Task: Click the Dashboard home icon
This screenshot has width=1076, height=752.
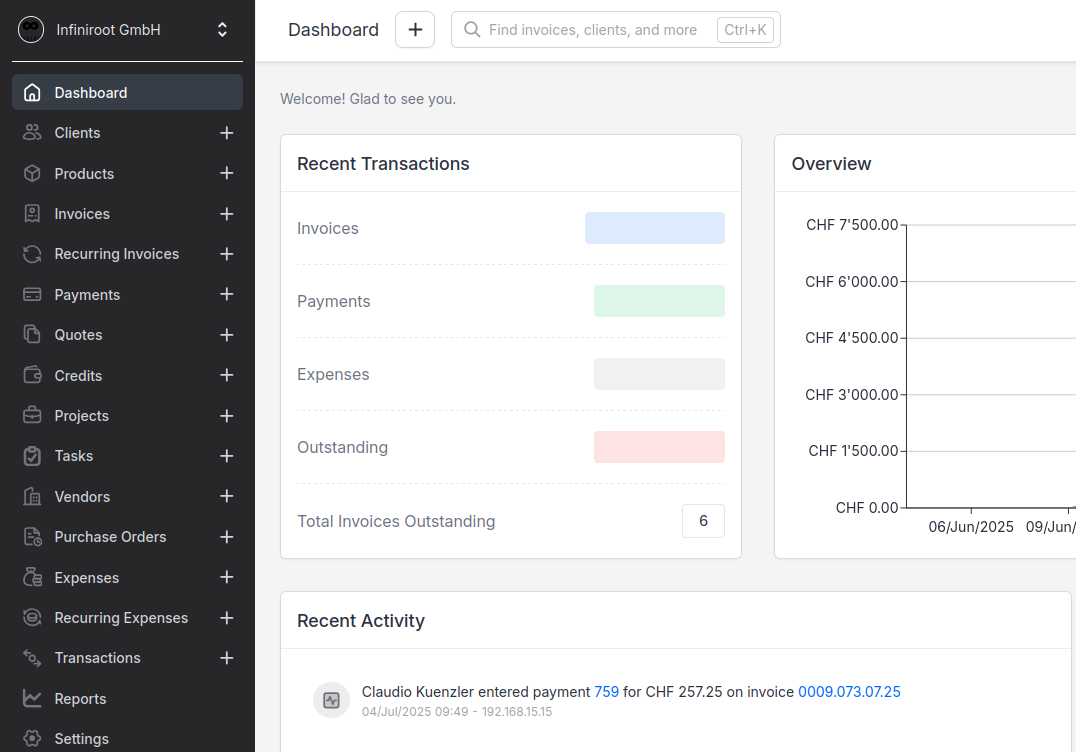Action: 32,93
